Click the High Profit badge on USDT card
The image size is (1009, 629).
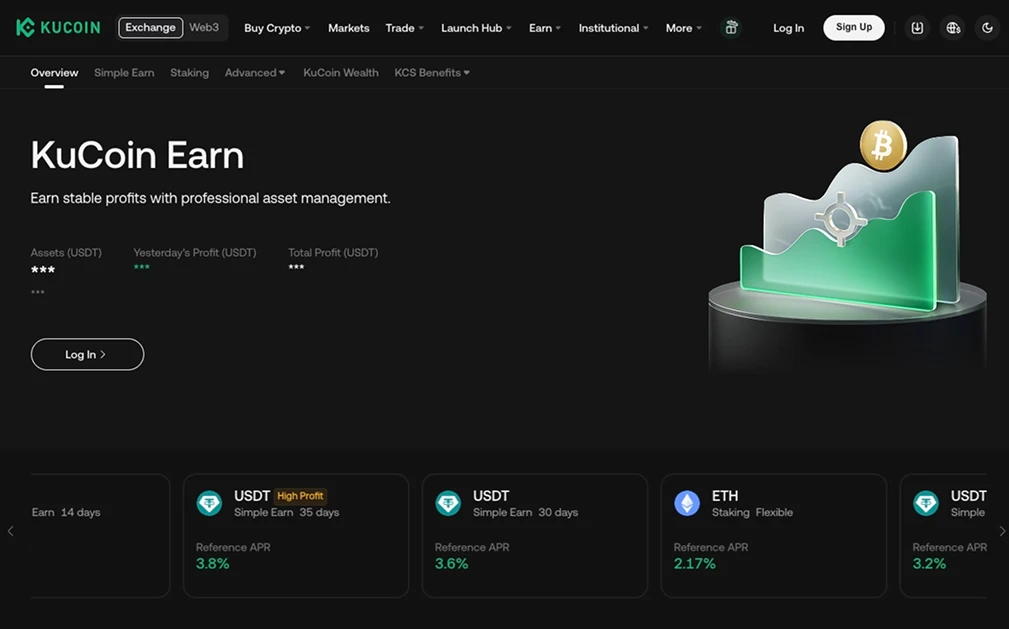coord(300,495)
